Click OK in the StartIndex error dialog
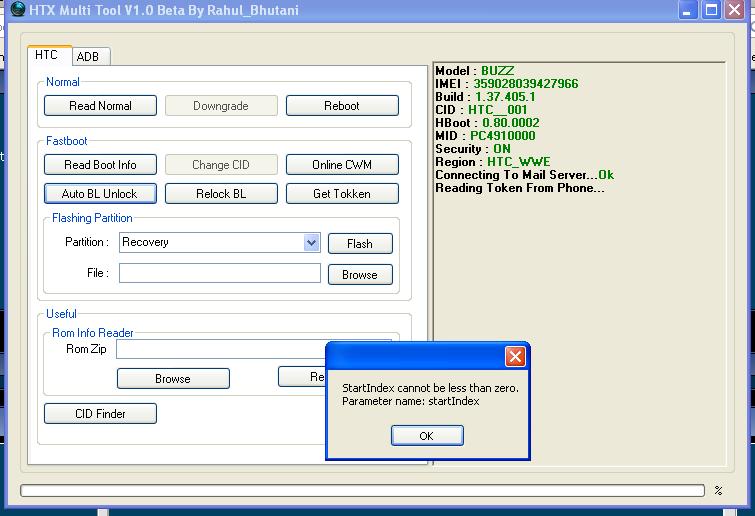Image resolution: width=755 pixels, height=516 pixels. 427,436
